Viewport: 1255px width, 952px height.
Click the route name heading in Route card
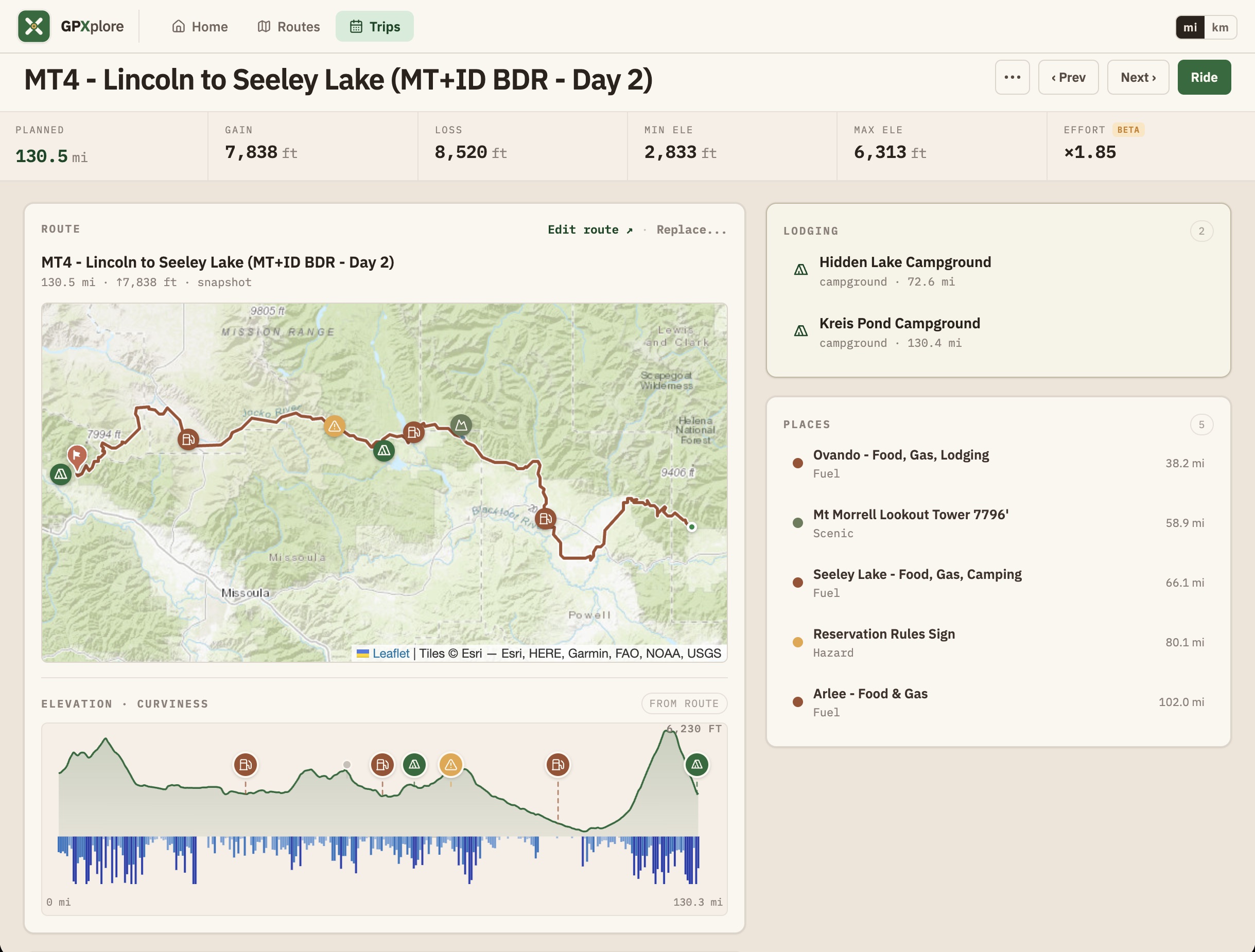(218, 262)
